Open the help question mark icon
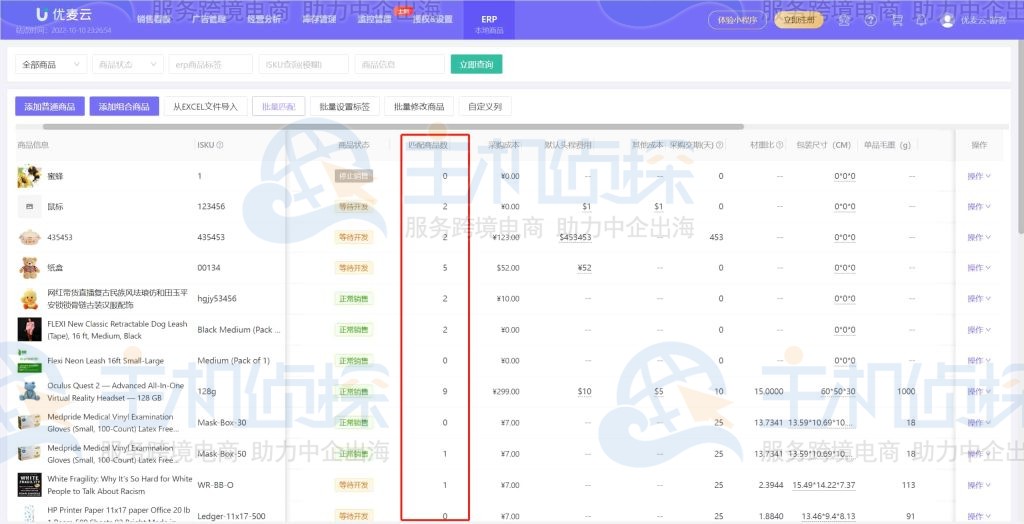This screenshot has height=524, width=1024. 871,20
